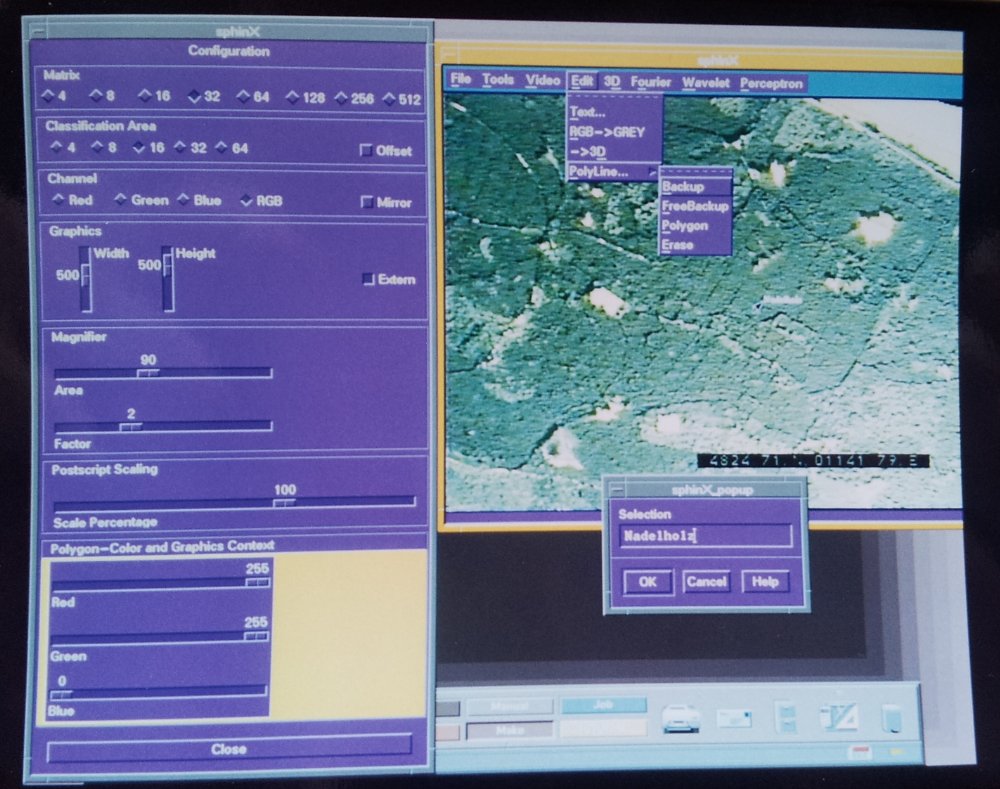Choose RGB->GREY in the Edit menu
Screen dimensions: 1000x789
[607, 131]
